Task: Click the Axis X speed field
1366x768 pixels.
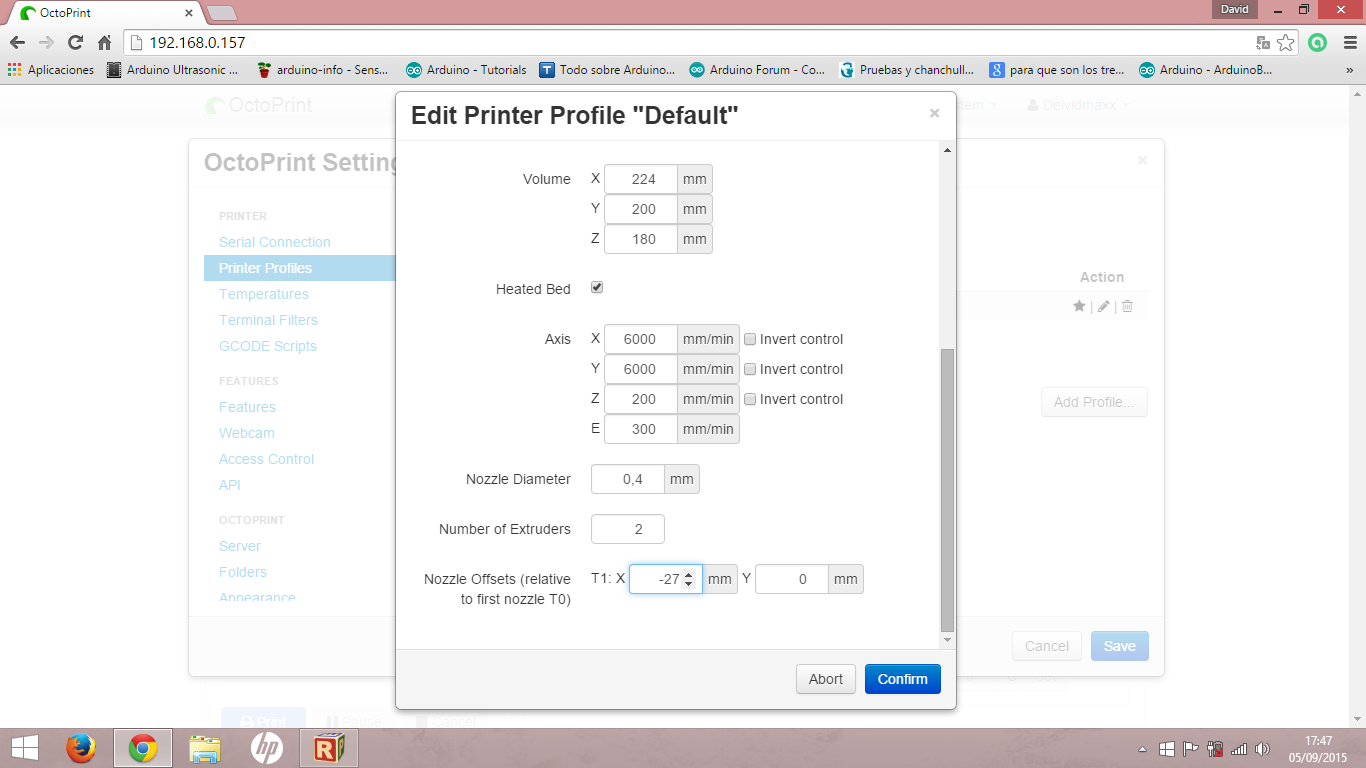Action: (641, 339)
